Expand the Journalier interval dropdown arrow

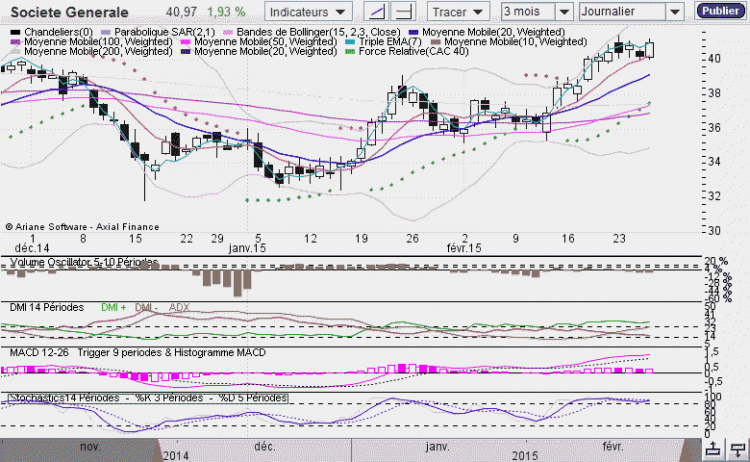point(675,11)
